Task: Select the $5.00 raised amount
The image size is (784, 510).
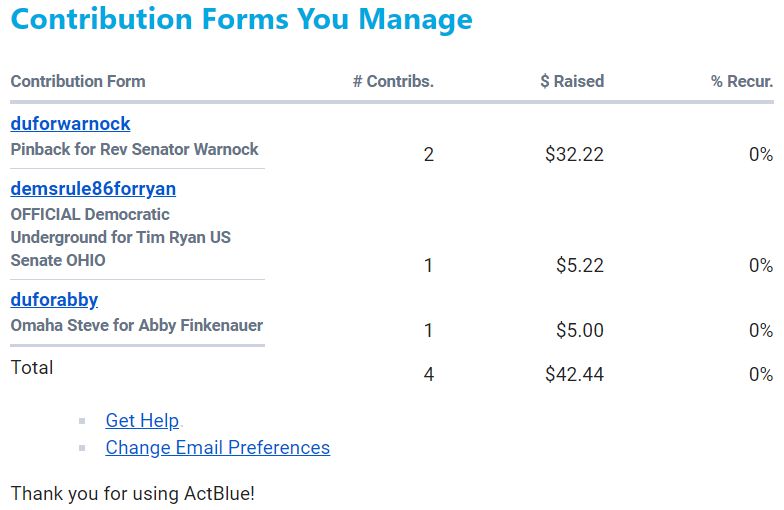Action: point(580,331)
